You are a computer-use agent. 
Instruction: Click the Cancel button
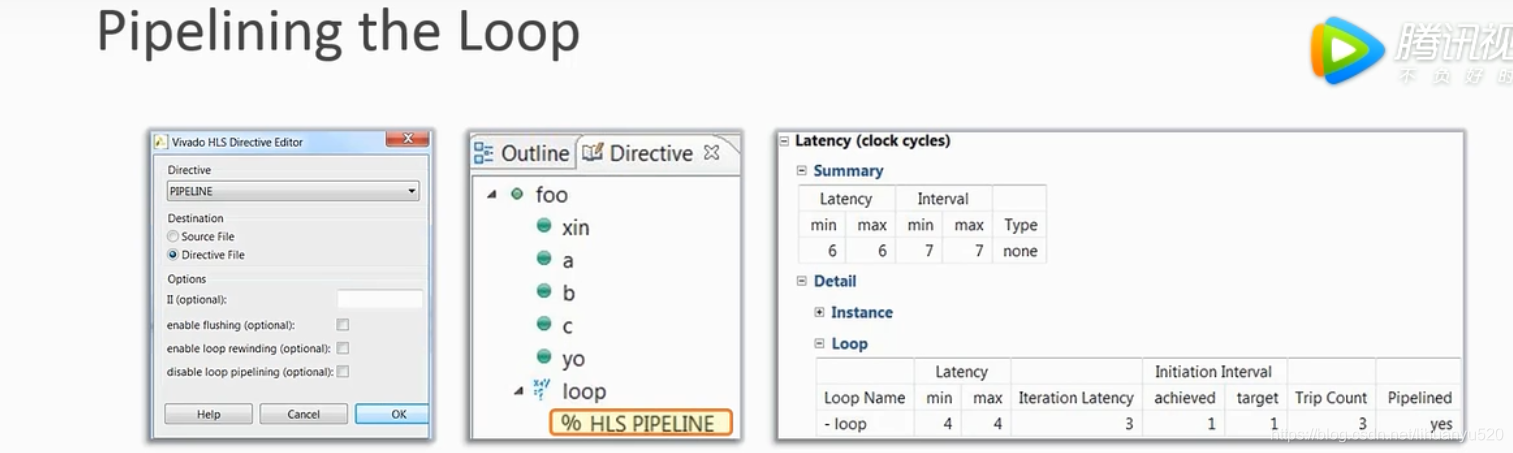303,414
